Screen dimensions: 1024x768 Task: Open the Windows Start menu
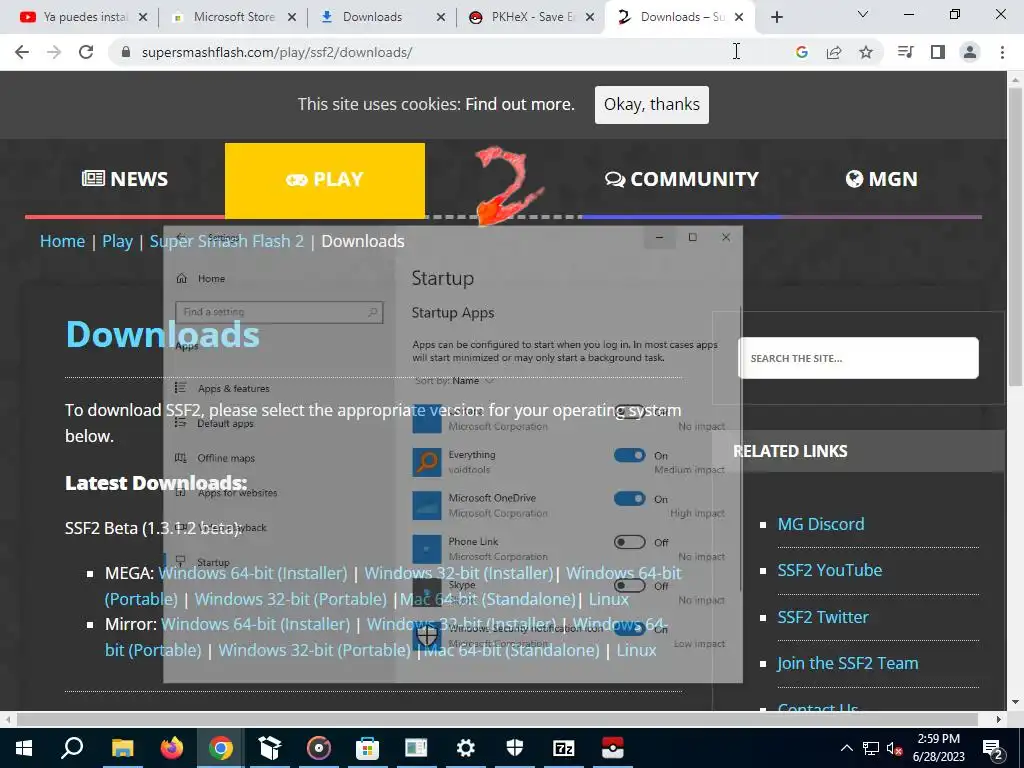[24, 748]
